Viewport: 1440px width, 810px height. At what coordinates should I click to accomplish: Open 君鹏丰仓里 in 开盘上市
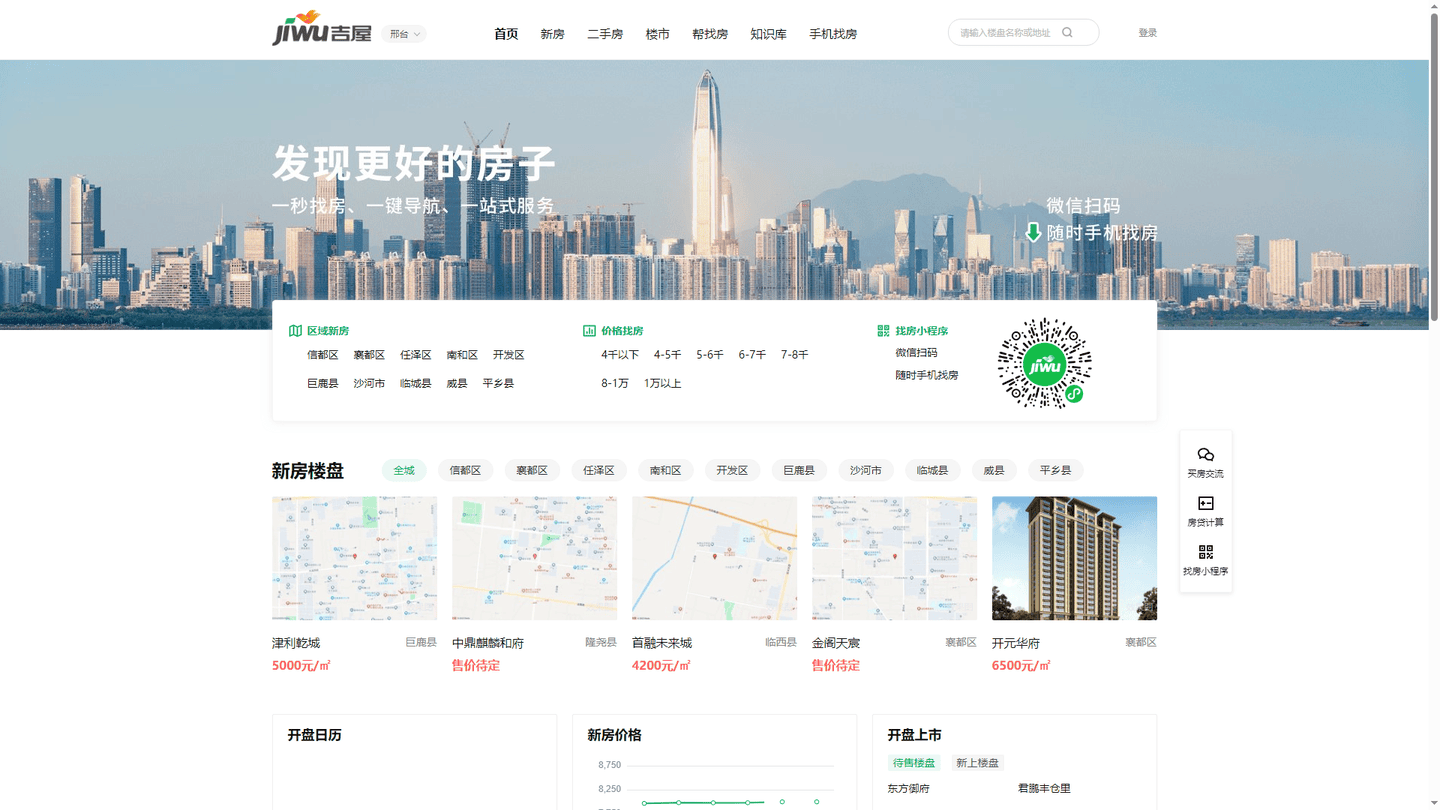[x=1044, y=788]
